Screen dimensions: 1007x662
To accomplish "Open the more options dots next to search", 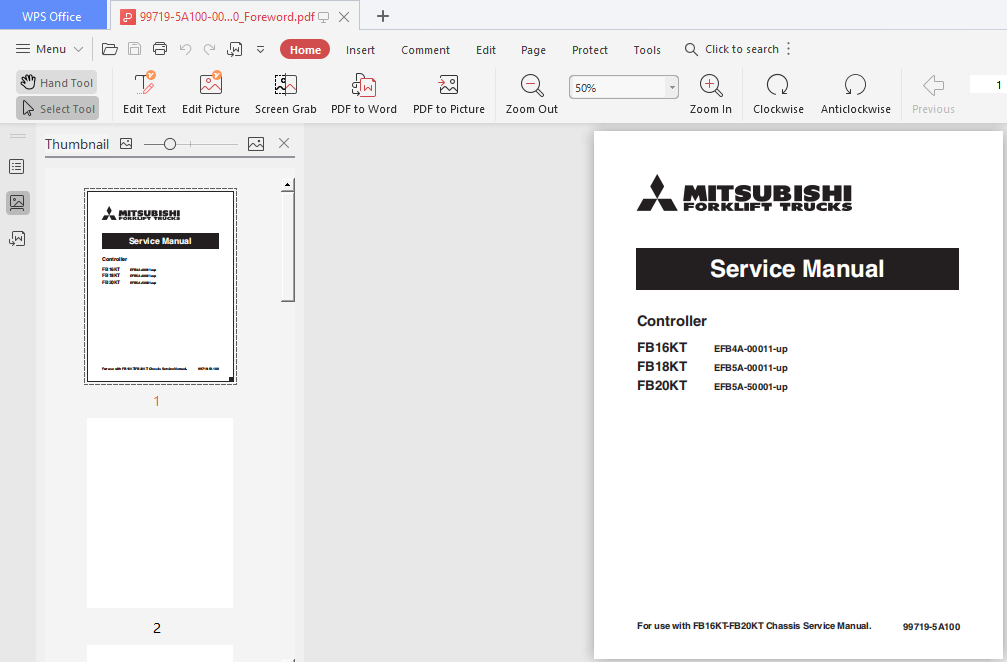I will pos(789,49).
